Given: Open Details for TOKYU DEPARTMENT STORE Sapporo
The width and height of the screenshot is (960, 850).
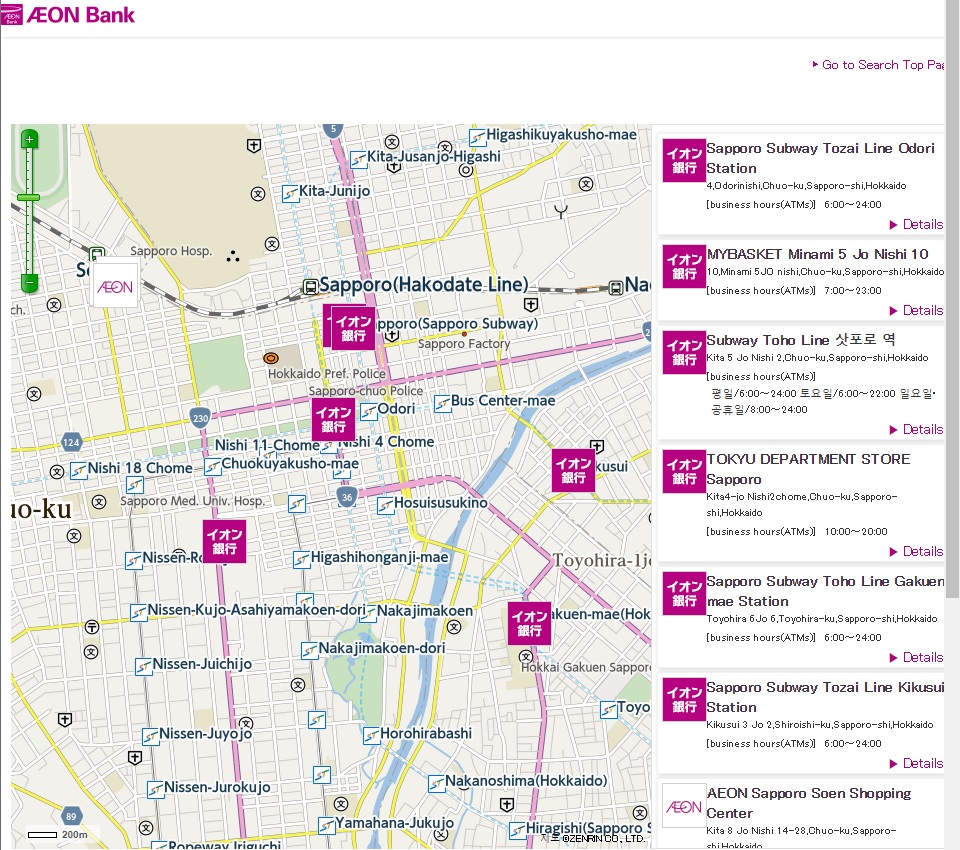Looking at the screenshot, I should pos(917,551).
